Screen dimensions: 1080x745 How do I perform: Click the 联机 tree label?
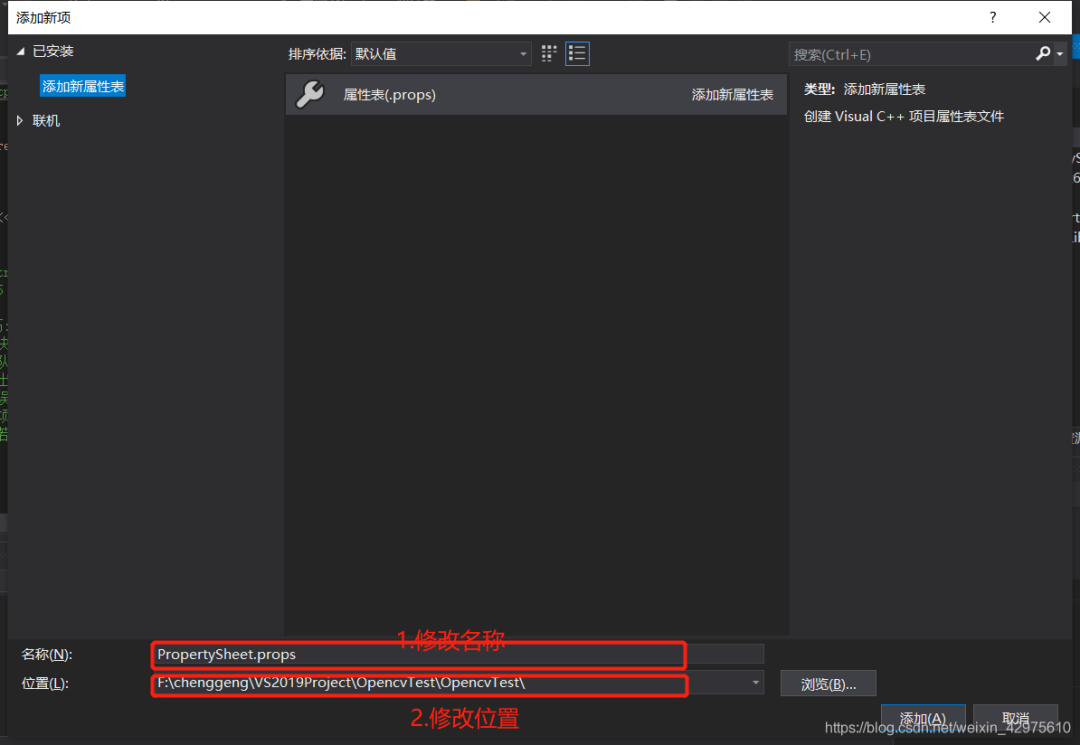[46, 120]
